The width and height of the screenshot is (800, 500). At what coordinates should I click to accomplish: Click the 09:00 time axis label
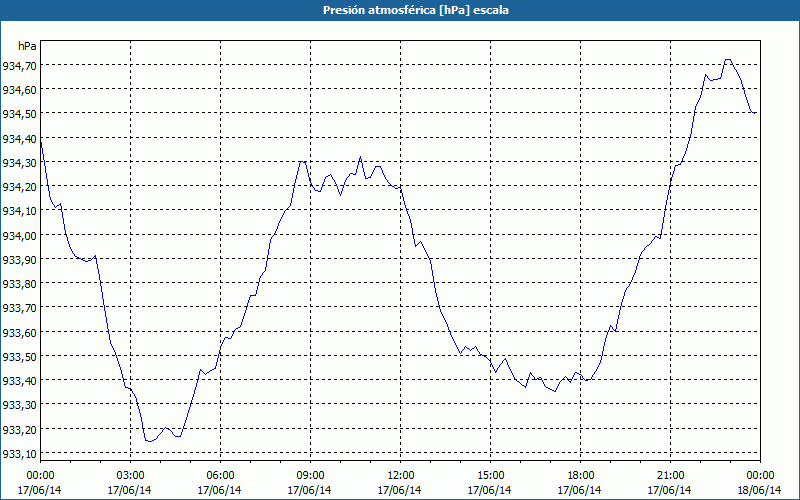point(310,476)
